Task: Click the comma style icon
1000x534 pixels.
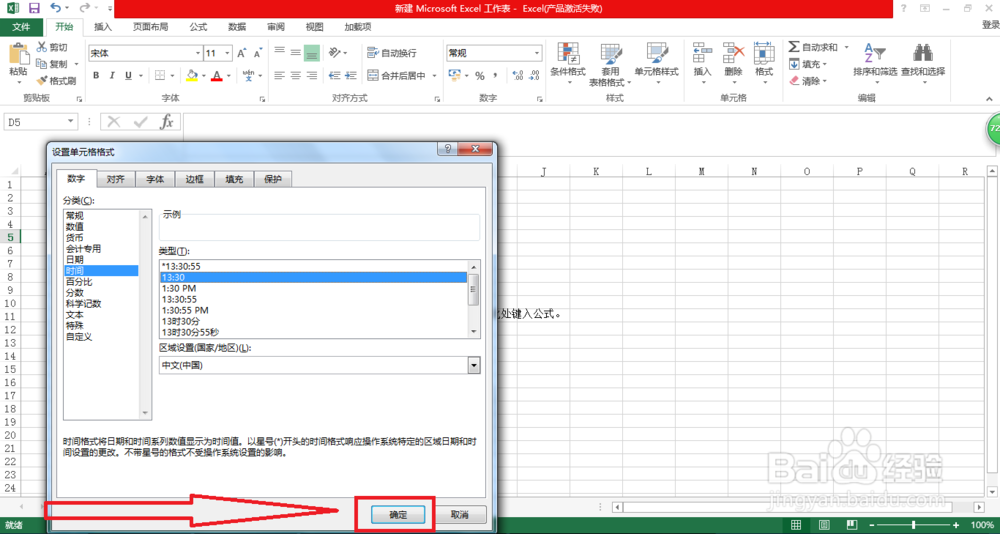Action: click(496, 76)
